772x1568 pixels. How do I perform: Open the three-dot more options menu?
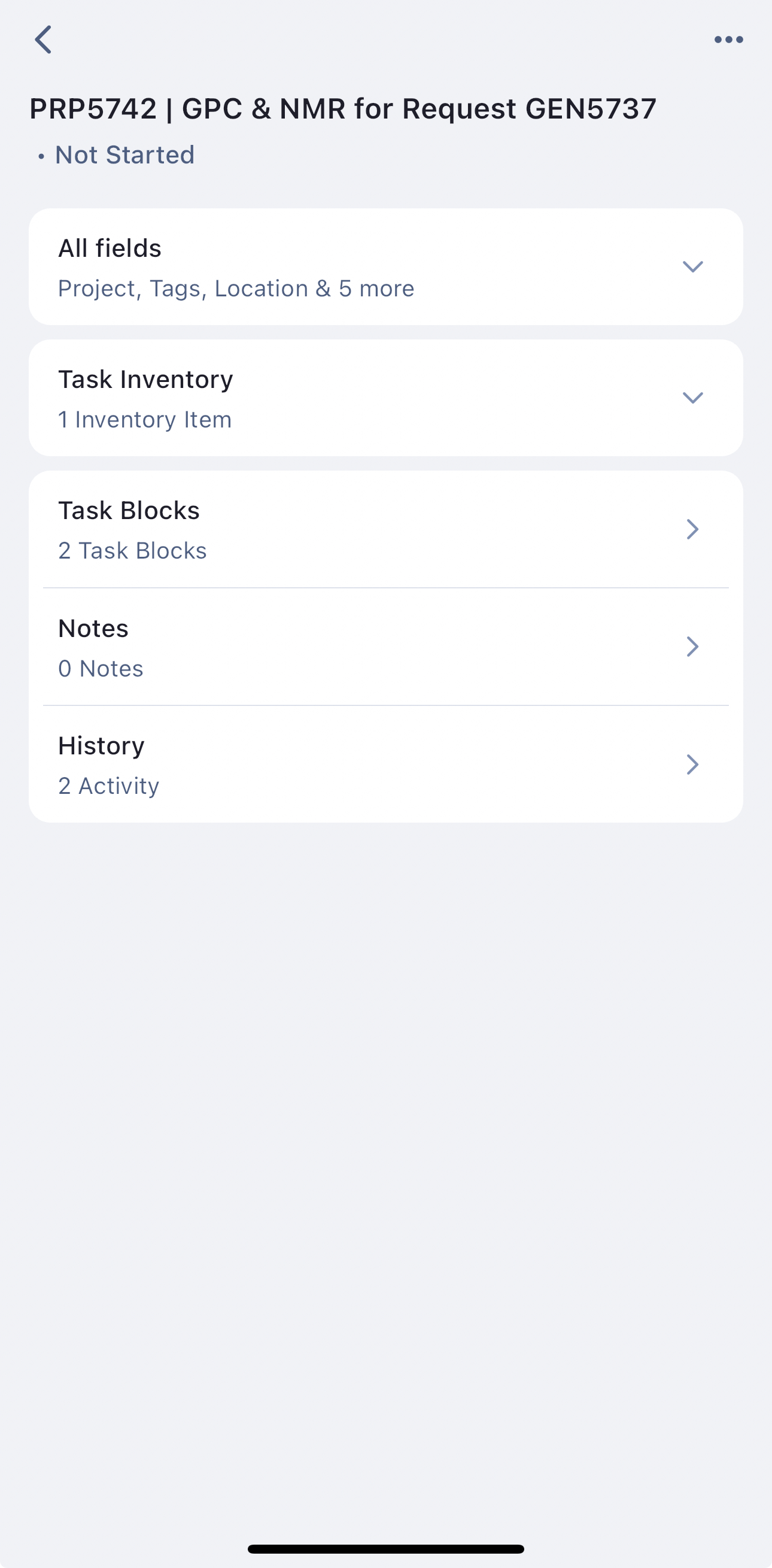pos(728,40)
